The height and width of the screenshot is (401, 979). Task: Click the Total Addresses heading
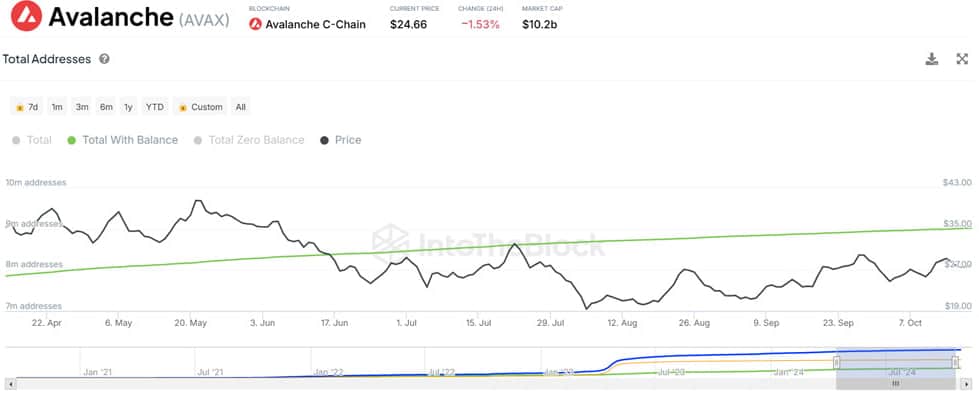(x=47, y=59)
